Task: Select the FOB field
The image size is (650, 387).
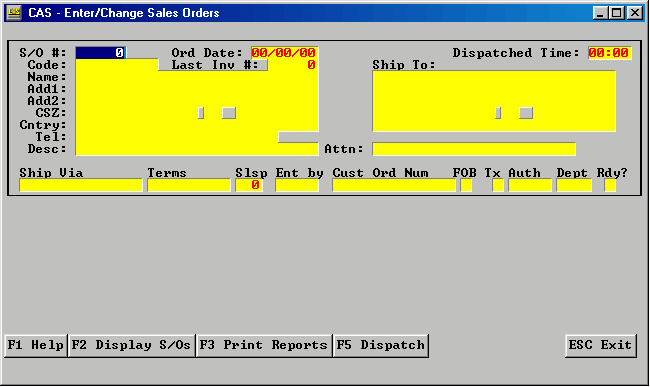Action: (466, 185)
